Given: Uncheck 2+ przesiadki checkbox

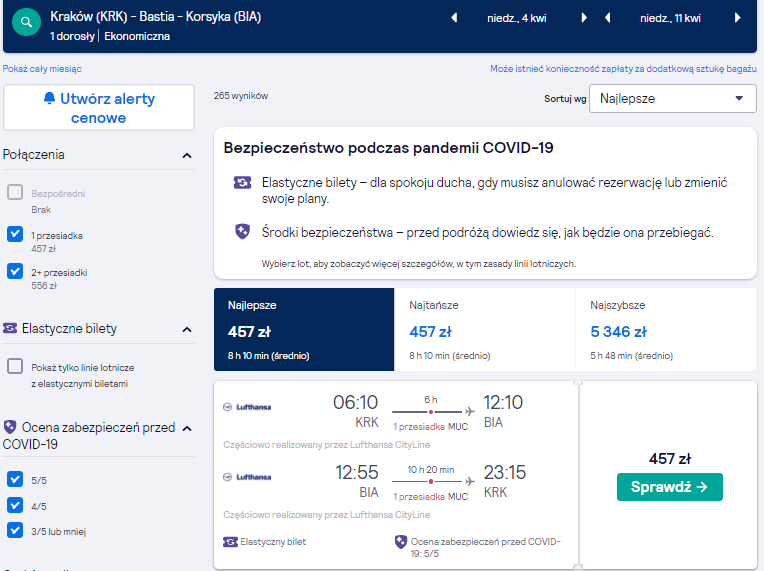Looking at the screenshot, I should 15,271.
